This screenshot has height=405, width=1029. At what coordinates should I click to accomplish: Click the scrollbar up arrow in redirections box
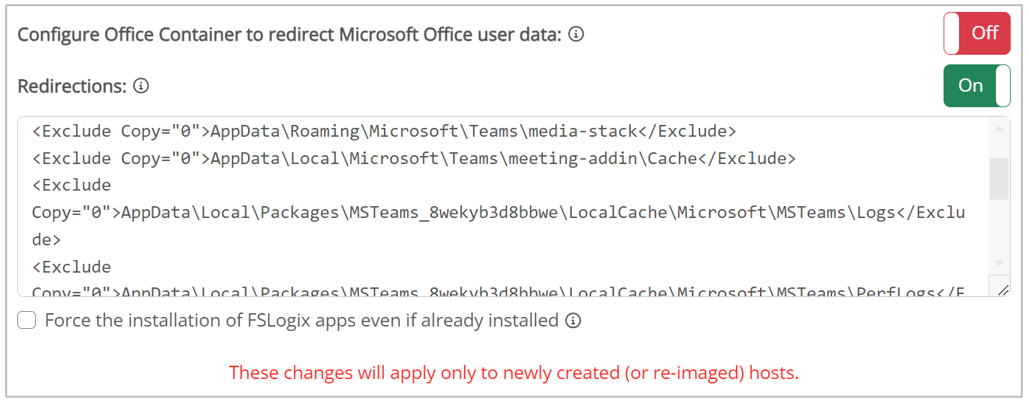point(999,128)
